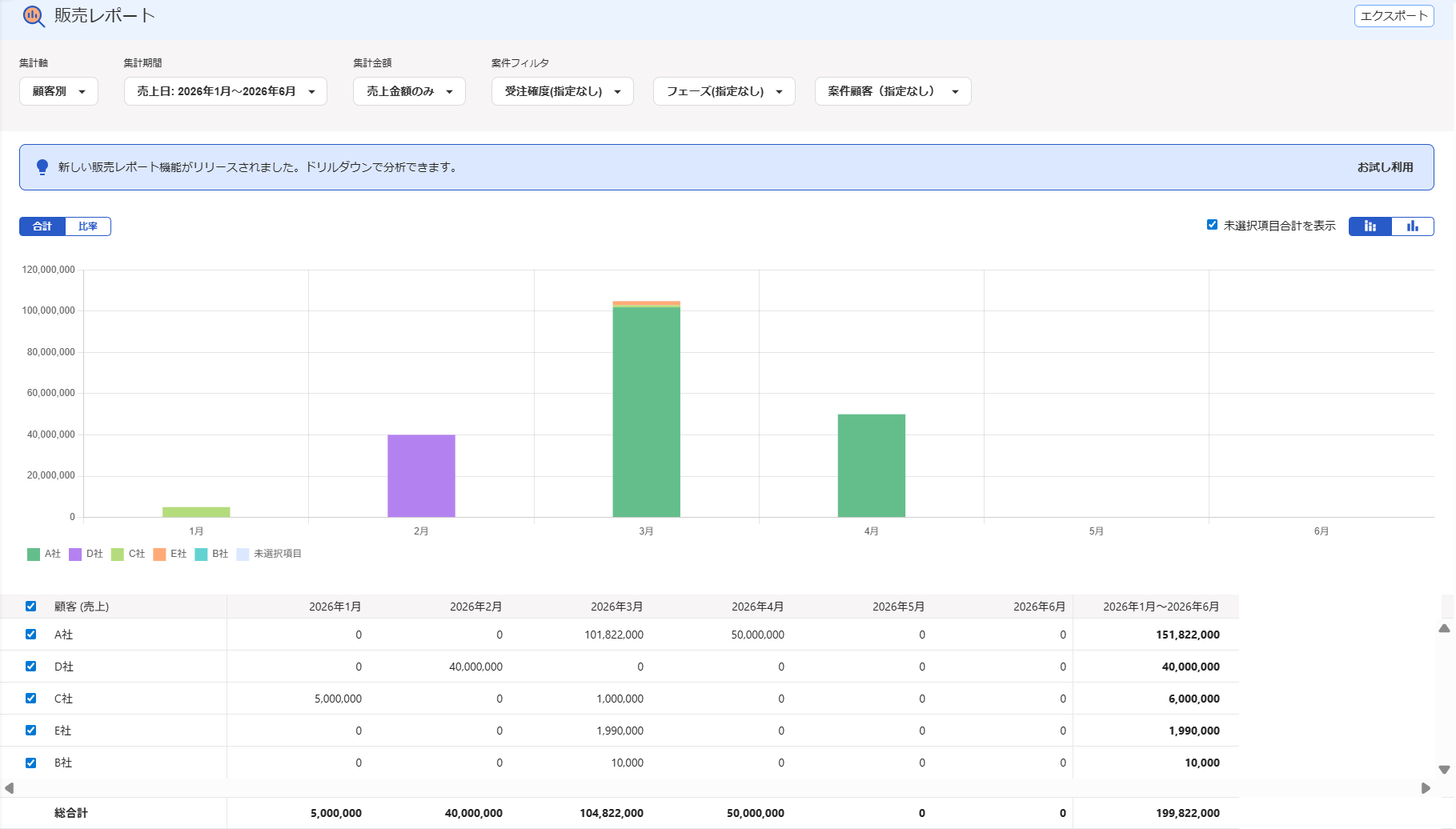Click the お試し利用 link in banner
This screenshot has height=829, width=1456.
pos(1385,167)
